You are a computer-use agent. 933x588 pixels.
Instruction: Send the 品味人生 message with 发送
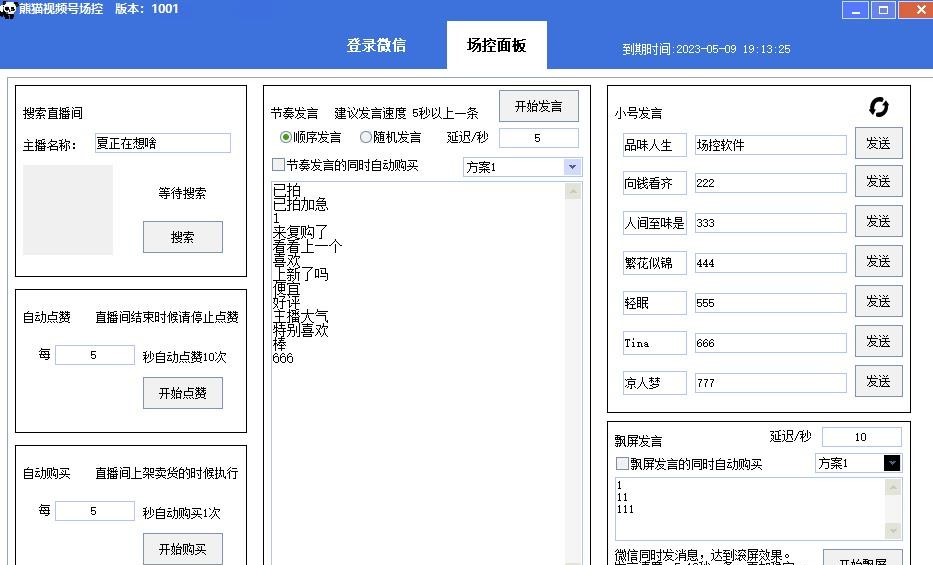point(878,143)
